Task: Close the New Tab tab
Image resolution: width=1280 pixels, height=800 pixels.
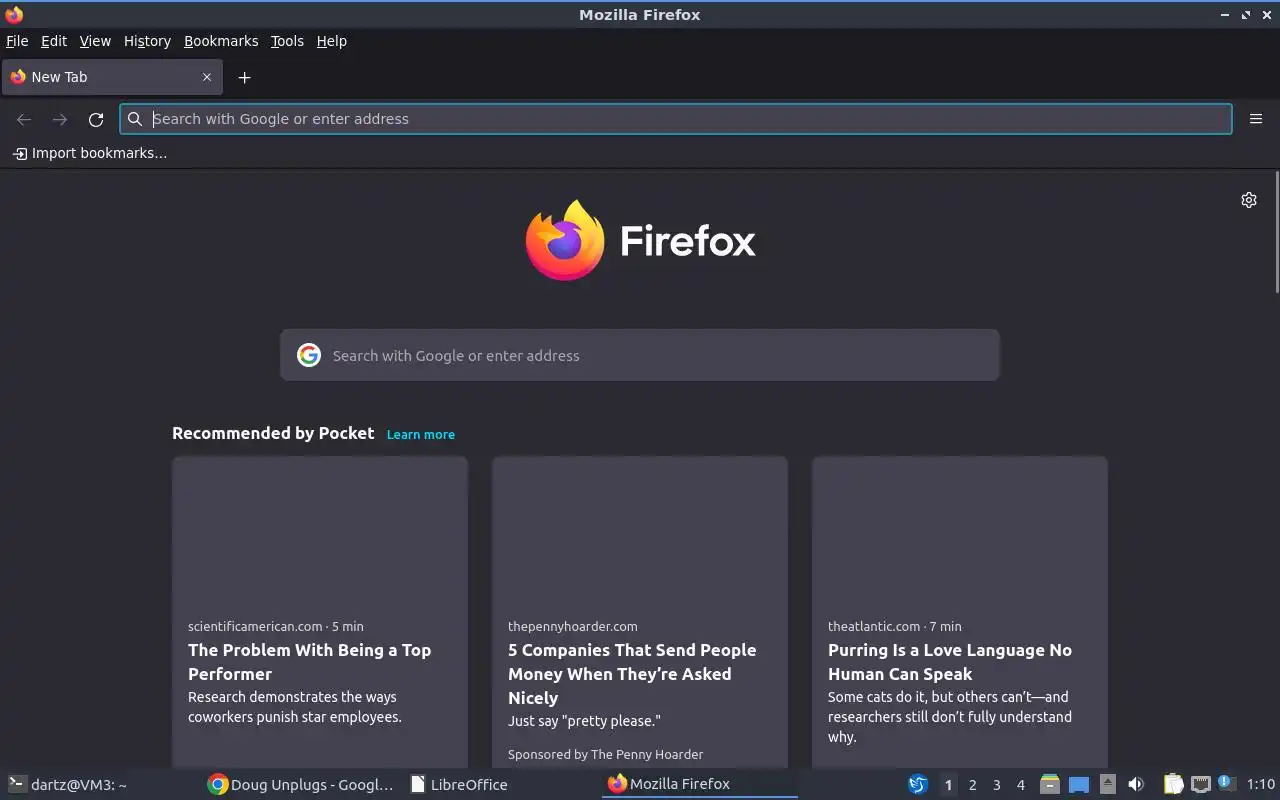Action: (x=207, y=77)
